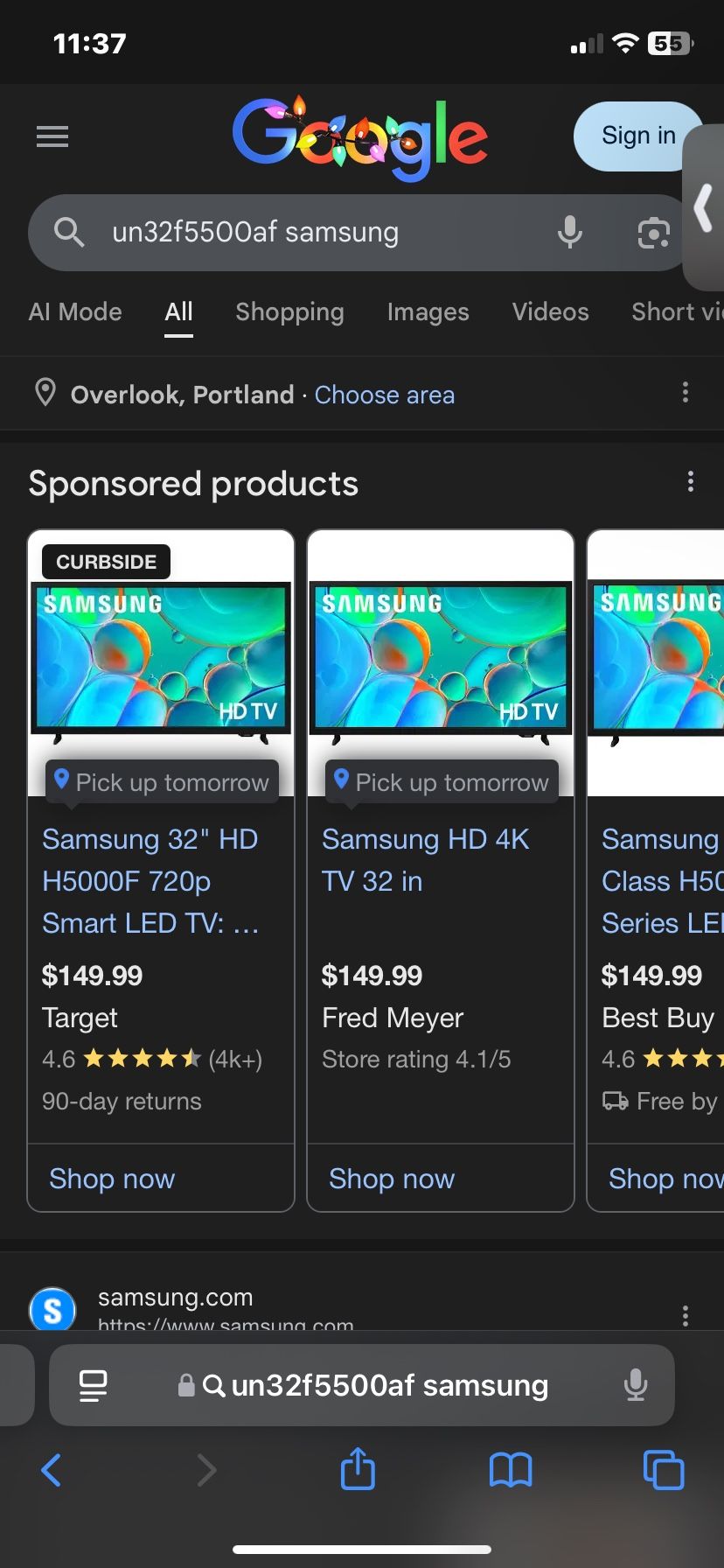724x1568 pixels.
Task: Open the hamburger menu beside the Google logo
Action: point(52,136)
